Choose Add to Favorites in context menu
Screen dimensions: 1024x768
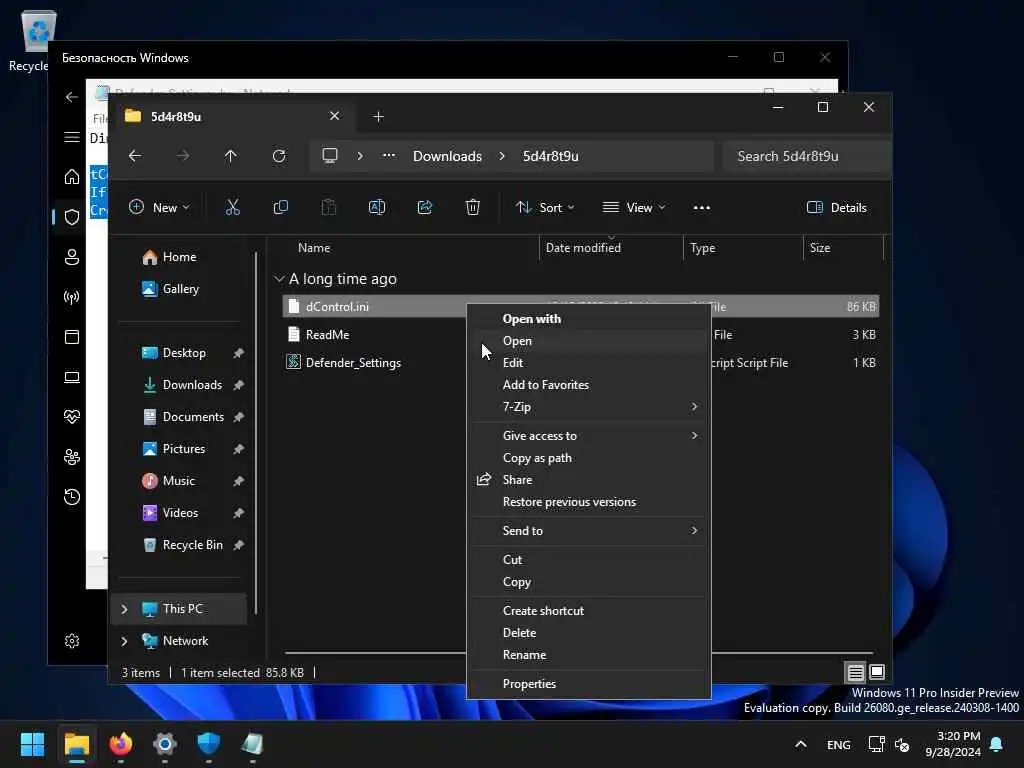click(x=589, y=385)
